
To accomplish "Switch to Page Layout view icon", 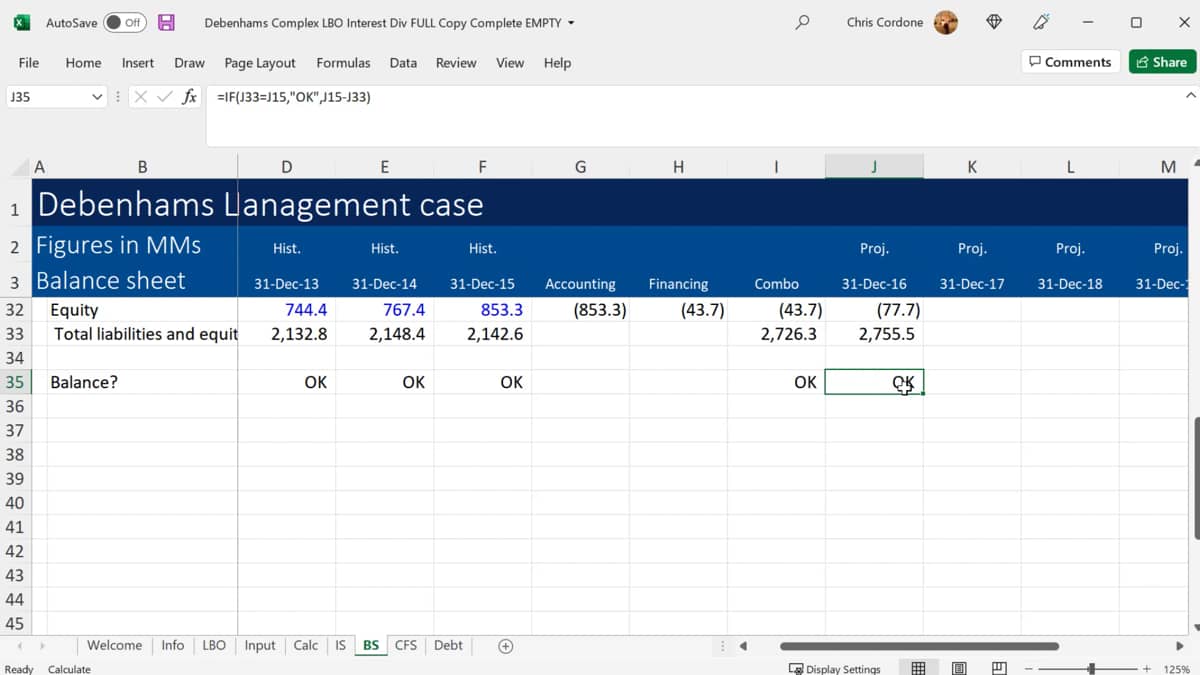I will (959, 668).
